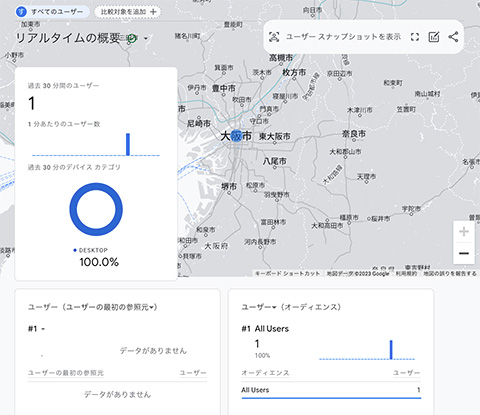Click the blue user dot on 大阪市

pos(236,136)
